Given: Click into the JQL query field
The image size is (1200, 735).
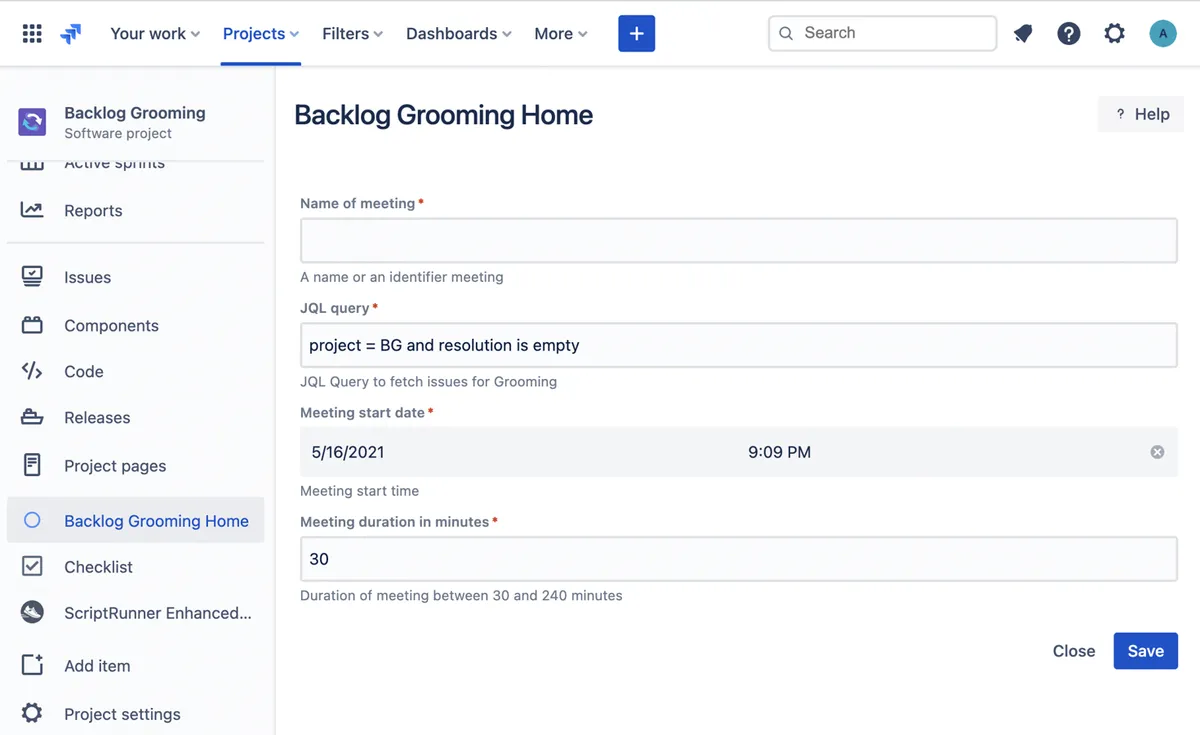Looking at the screenshot, I should click(738, 345).
